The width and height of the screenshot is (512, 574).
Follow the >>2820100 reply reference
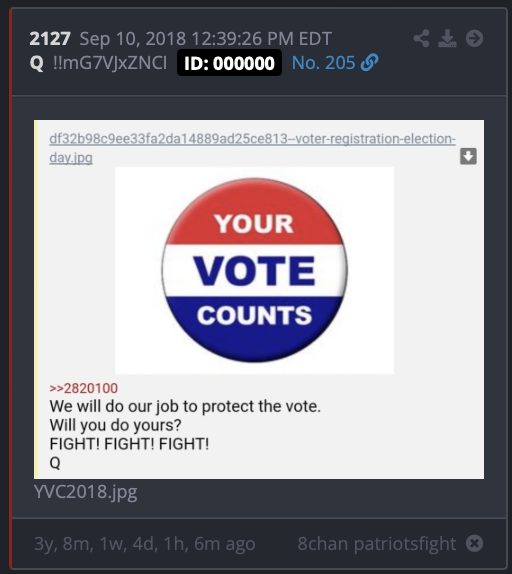(x=83, y=388)
